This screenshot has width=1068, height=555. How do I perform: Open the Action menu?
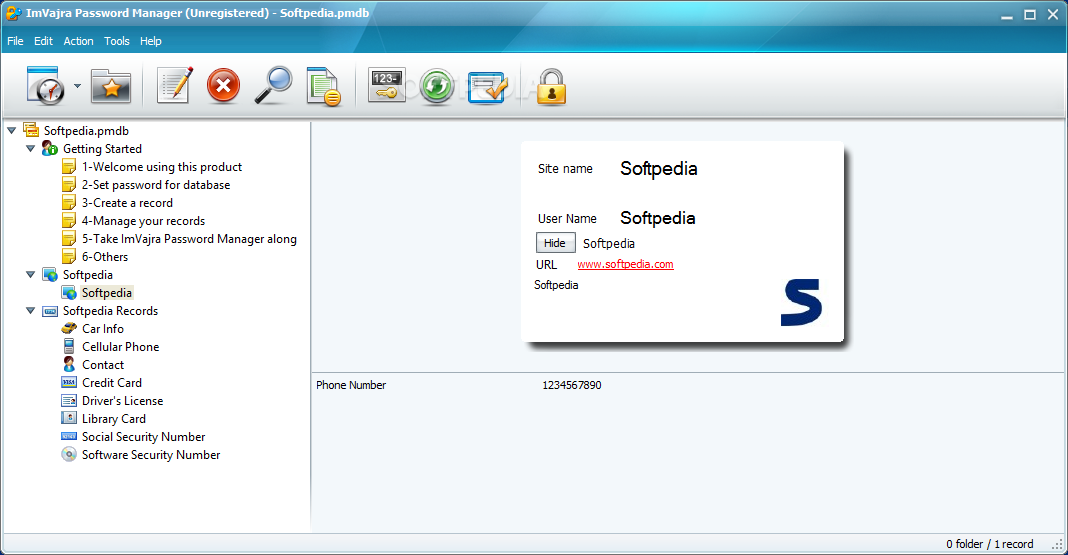(78, 41)
